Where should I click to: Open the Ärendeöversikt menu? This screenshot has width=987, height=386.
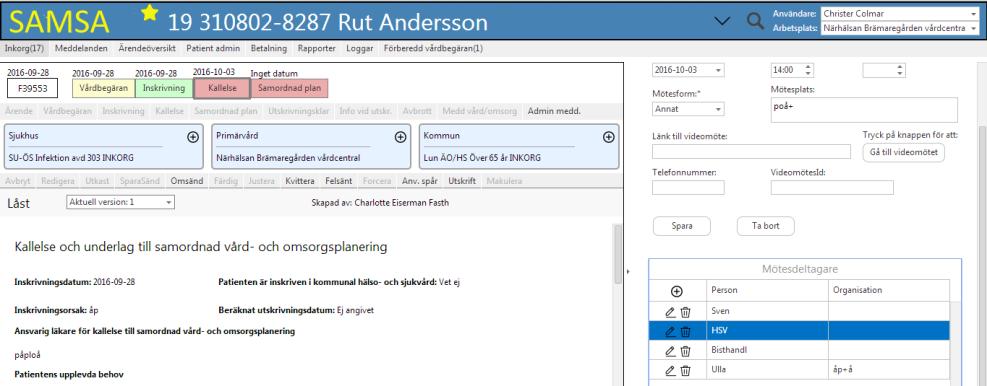click(147, 48)
